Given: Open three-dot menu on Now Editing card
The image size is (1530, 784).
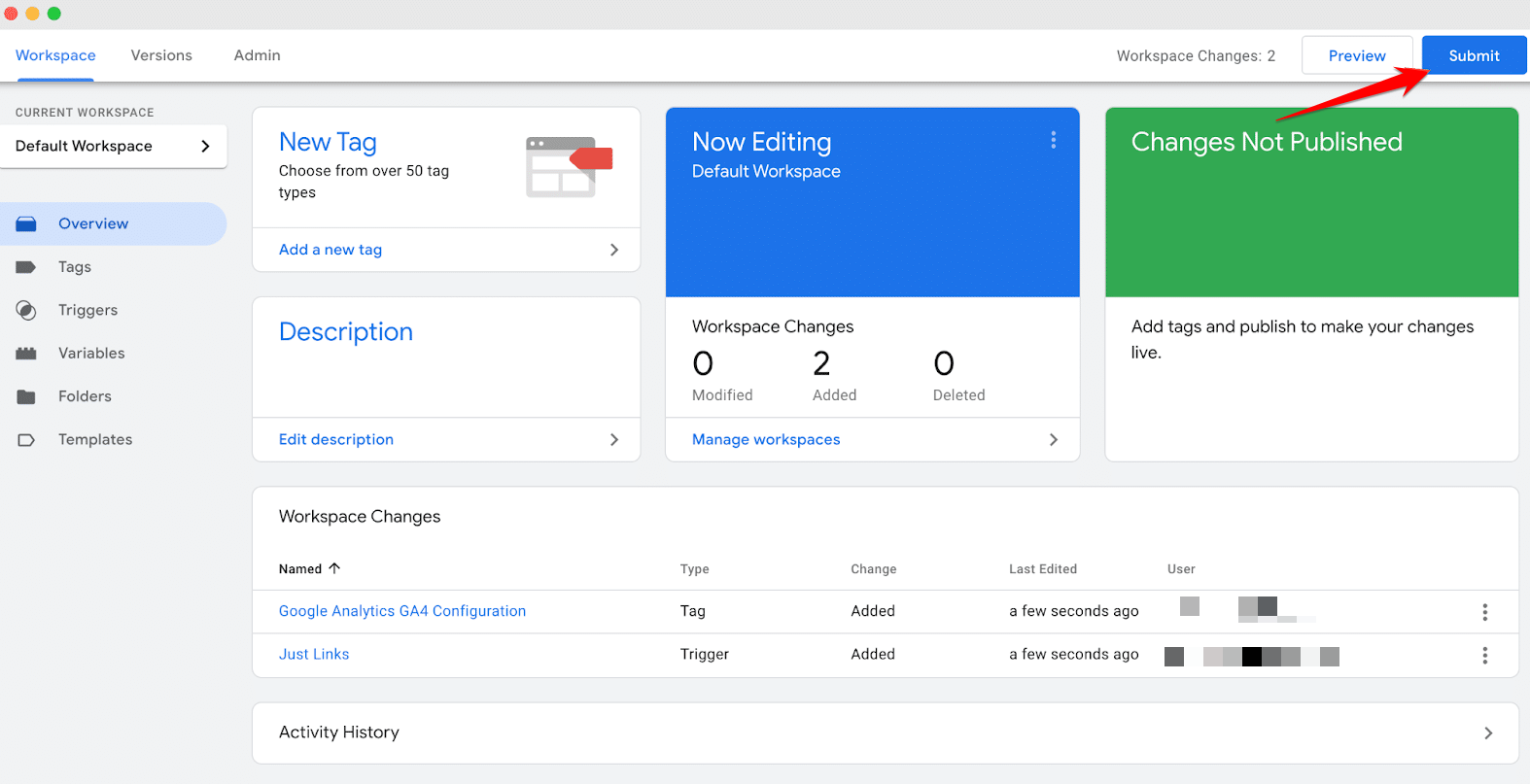Looking at the screenshot, I should click(1053, 141).
